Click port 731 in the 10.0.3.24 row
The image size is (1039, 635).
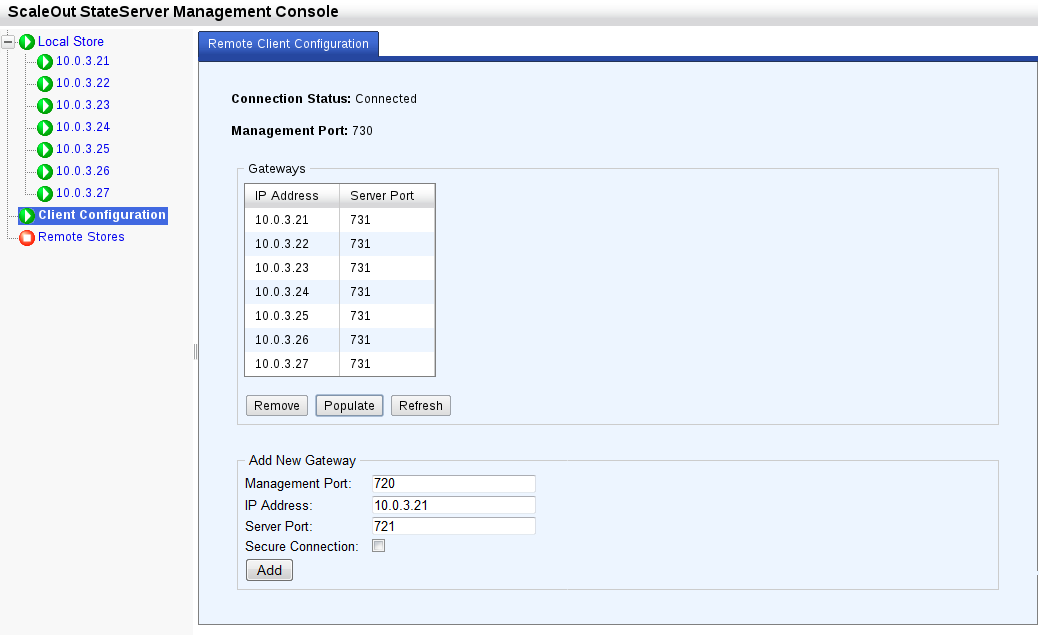[387, 291]
